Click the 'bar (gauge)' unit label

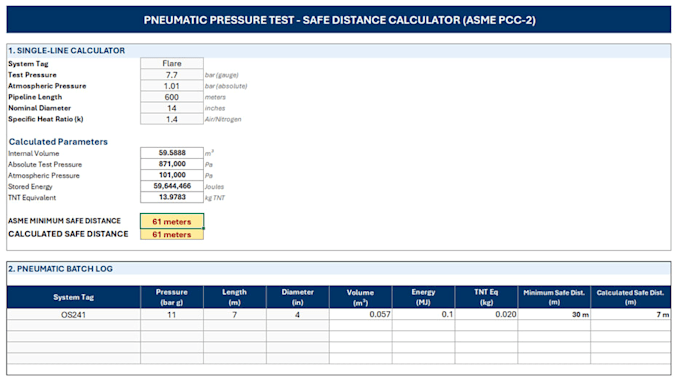(x=222, y=75)
